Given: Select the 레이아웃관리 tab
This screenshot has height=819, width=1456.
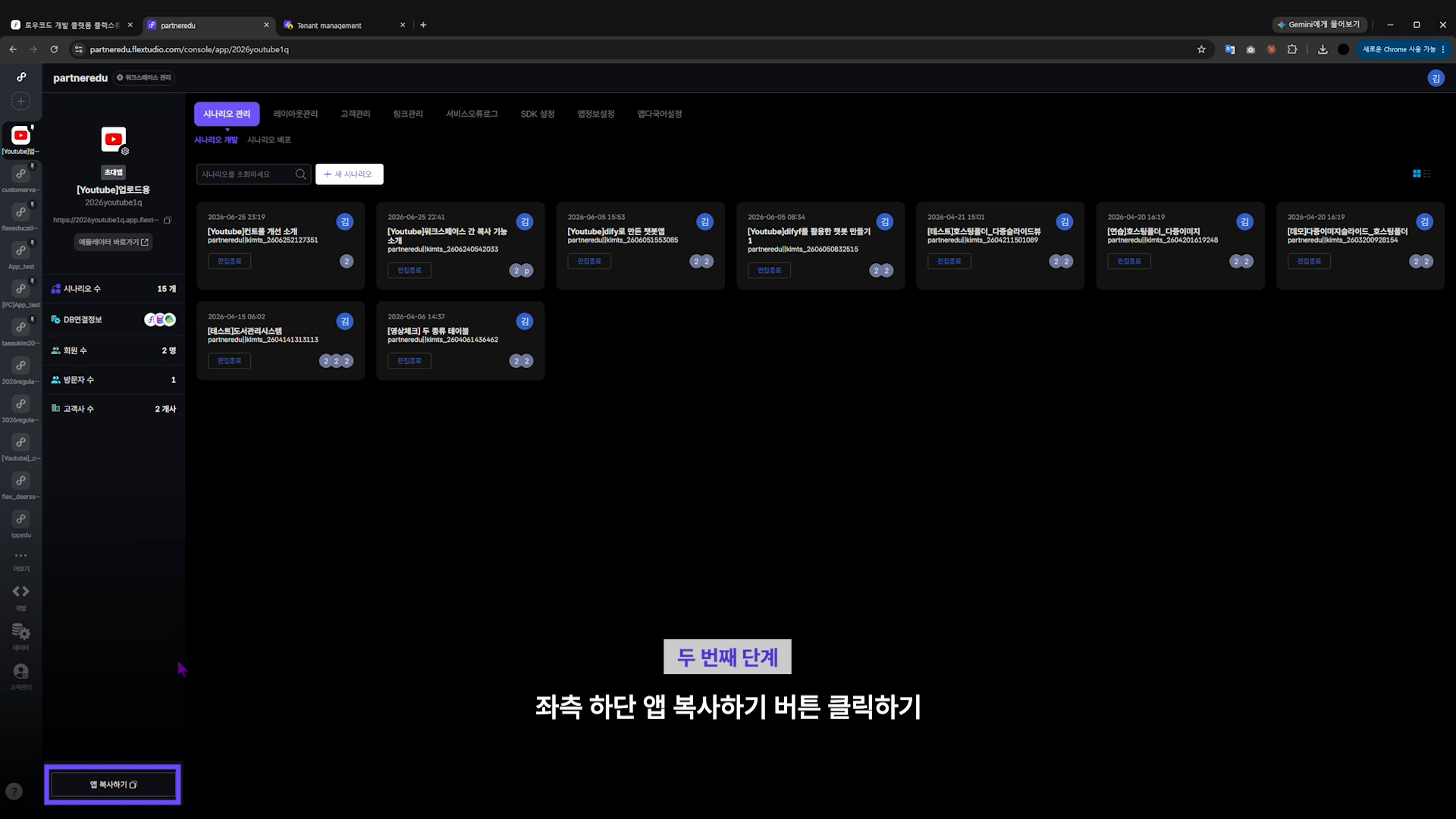Looking at the screenshot, I should [x=296, y=114].
